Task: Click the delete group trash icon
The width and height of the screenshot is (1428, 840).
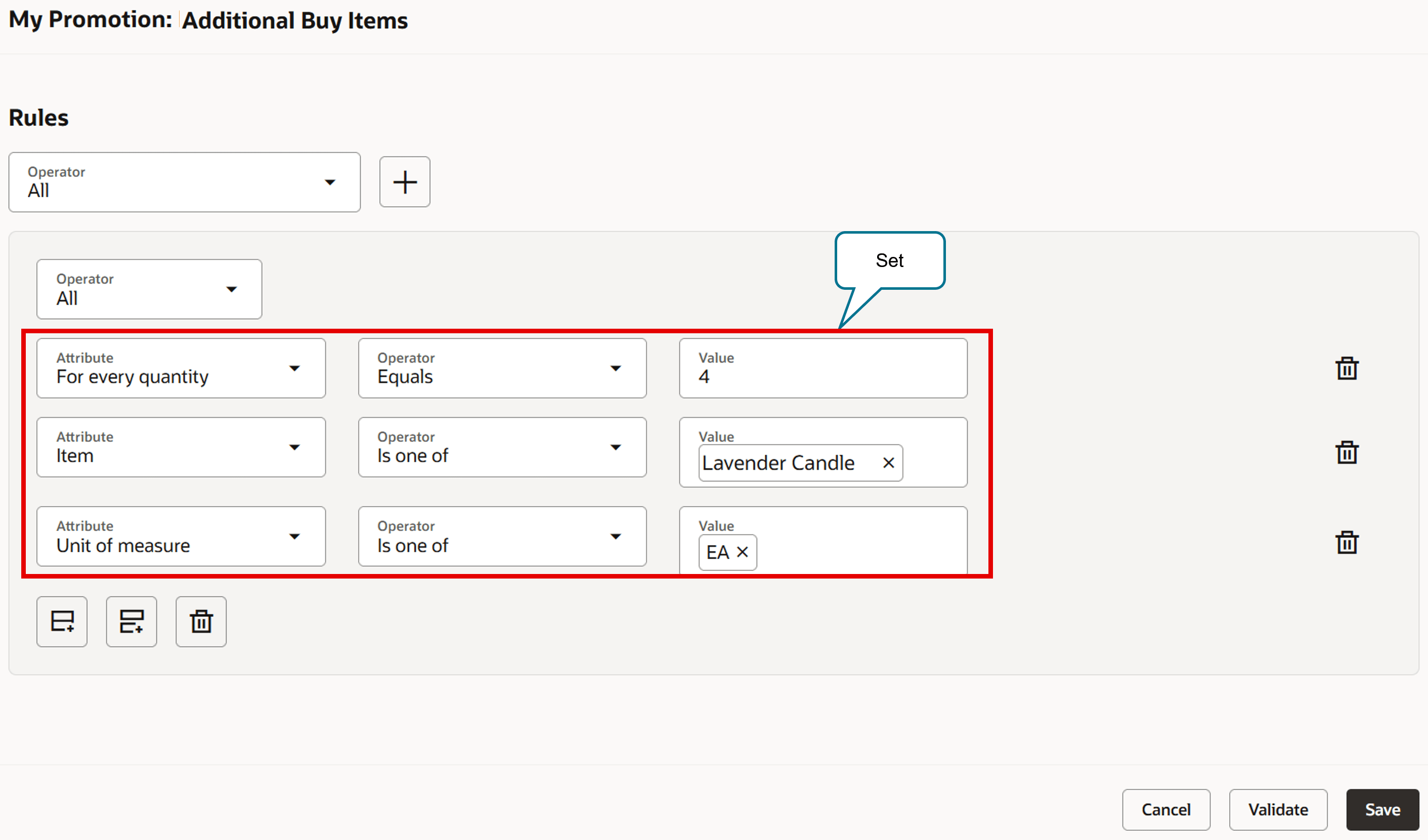Action: (201, 622)
